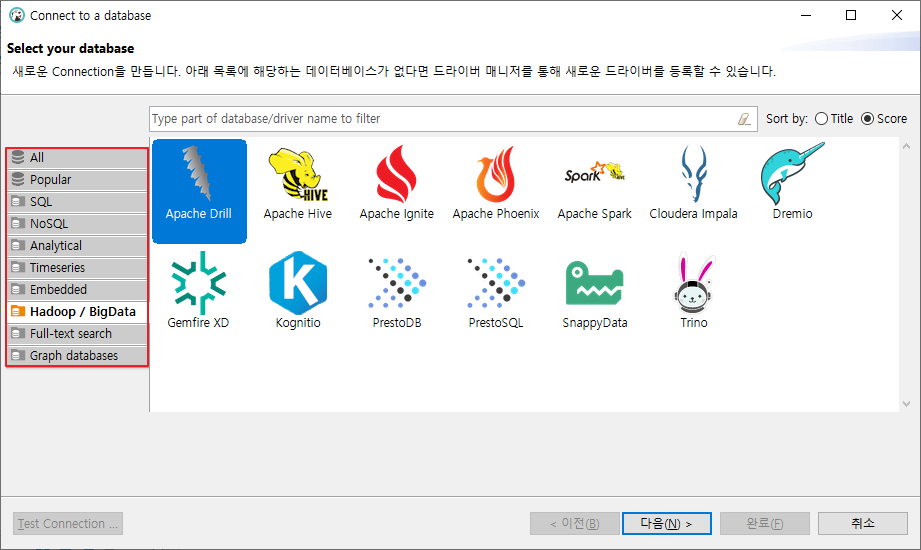
Task: Sort drivers by Title
Action: (833, 119)
